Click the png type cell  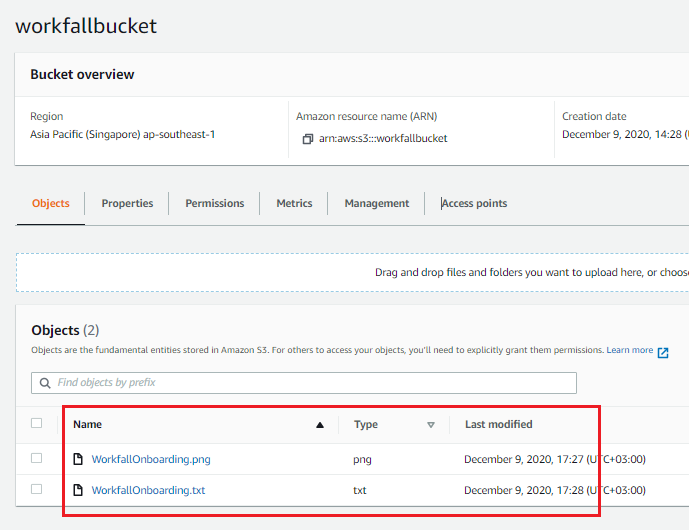pyautogui.click(x=362, y=459)
